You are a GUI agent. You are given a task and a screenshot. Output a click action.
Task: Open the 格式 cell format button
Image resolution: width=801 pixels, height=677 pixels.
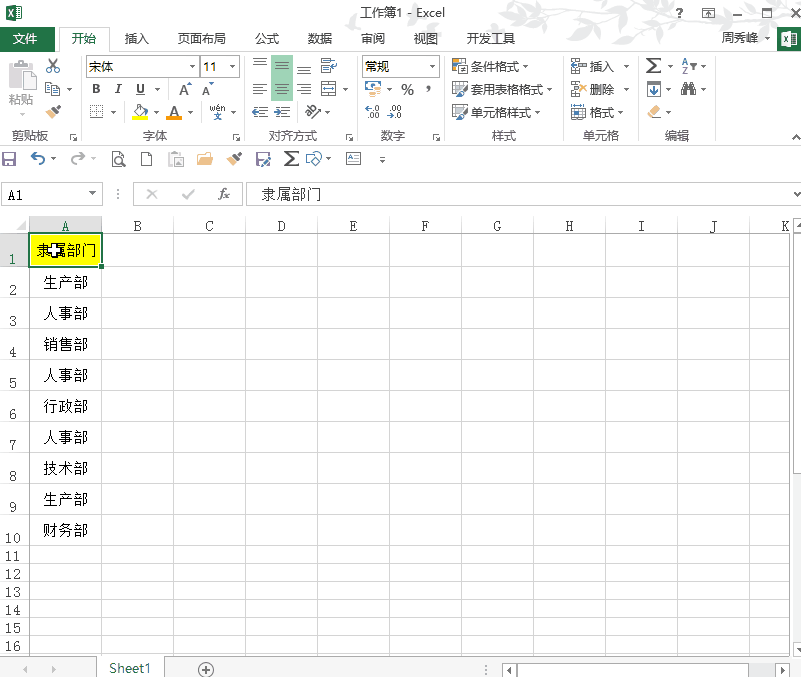pos(597,112)
